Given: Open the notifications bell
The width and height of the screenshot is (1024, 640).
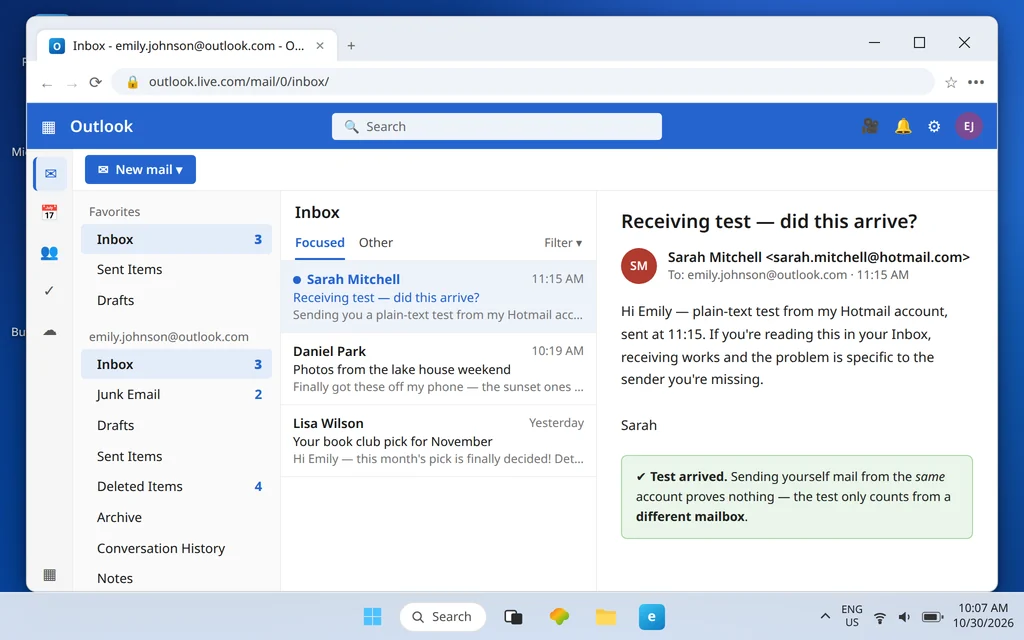Looking at the screenshot, I should click(x=903, y=126).
